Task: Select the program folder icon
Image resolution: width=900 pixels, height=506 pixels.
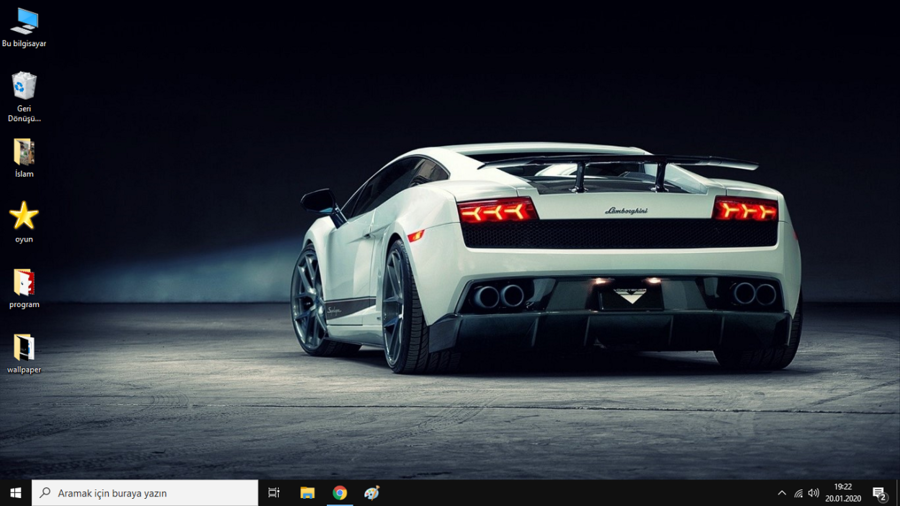Action: coord(24,282)
